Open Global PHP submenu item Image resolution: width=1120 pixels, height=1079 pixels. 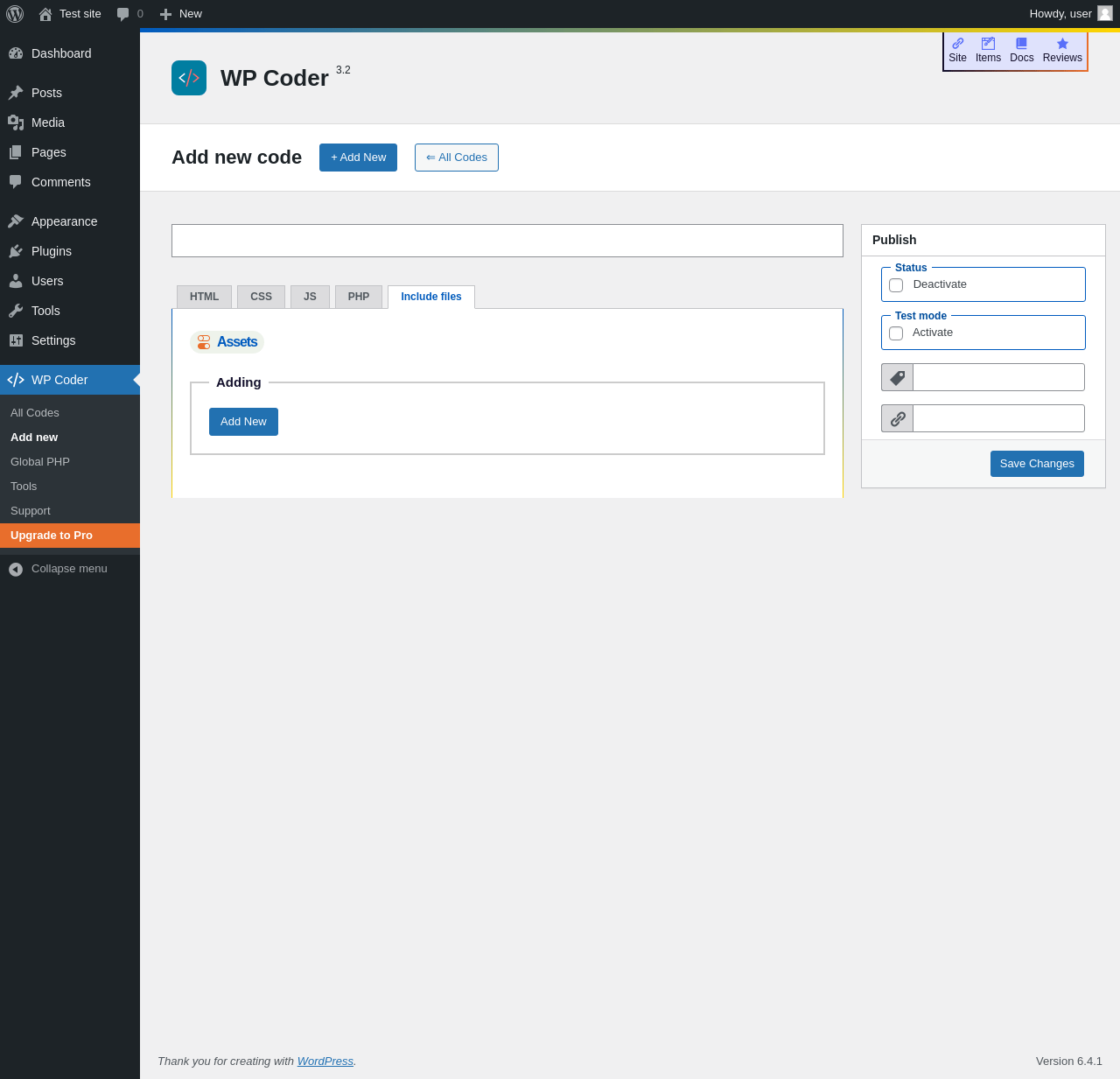coord(70,462)
